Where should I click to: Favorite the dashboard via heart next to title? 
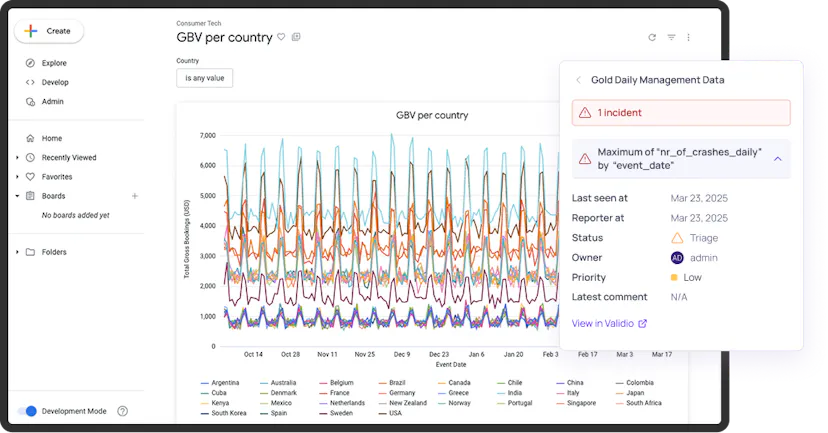(281, 37)
